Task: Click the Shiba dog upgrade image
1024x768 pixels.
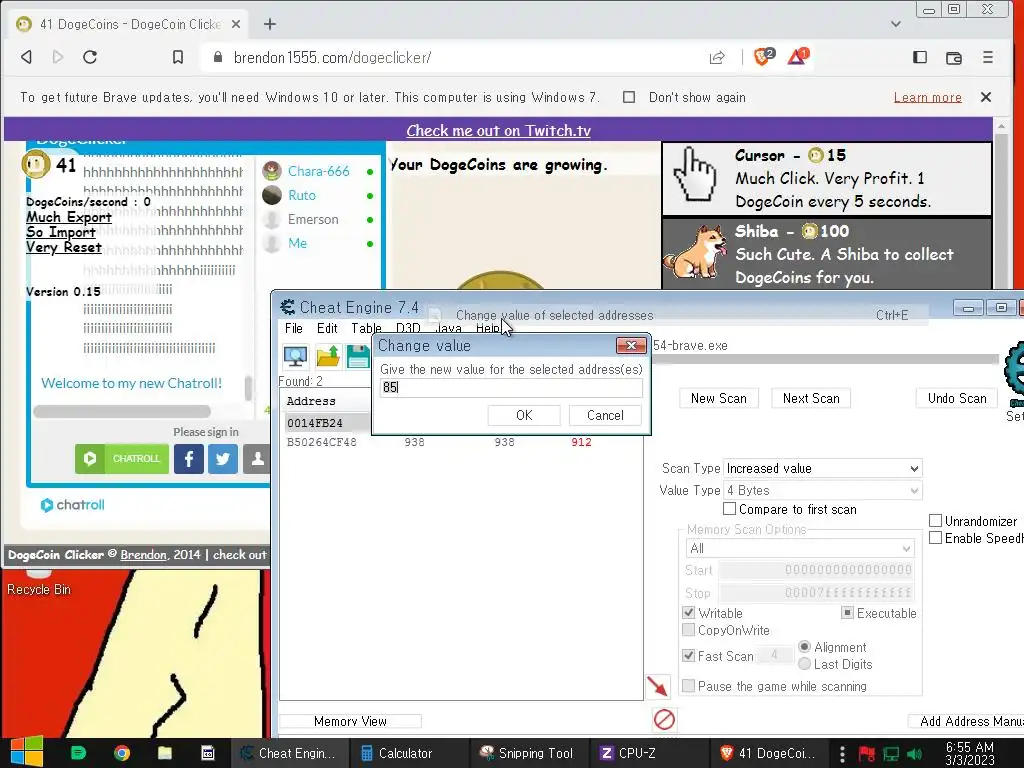Action: [x=694, y=252]
